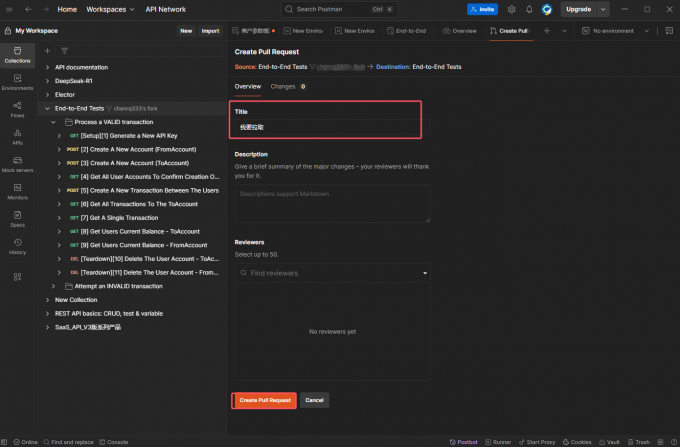This screenshot has width=680, height=447.
Task: Open the Collections sidebar panel
Action: pyautogui.click(x=17, y=55)
